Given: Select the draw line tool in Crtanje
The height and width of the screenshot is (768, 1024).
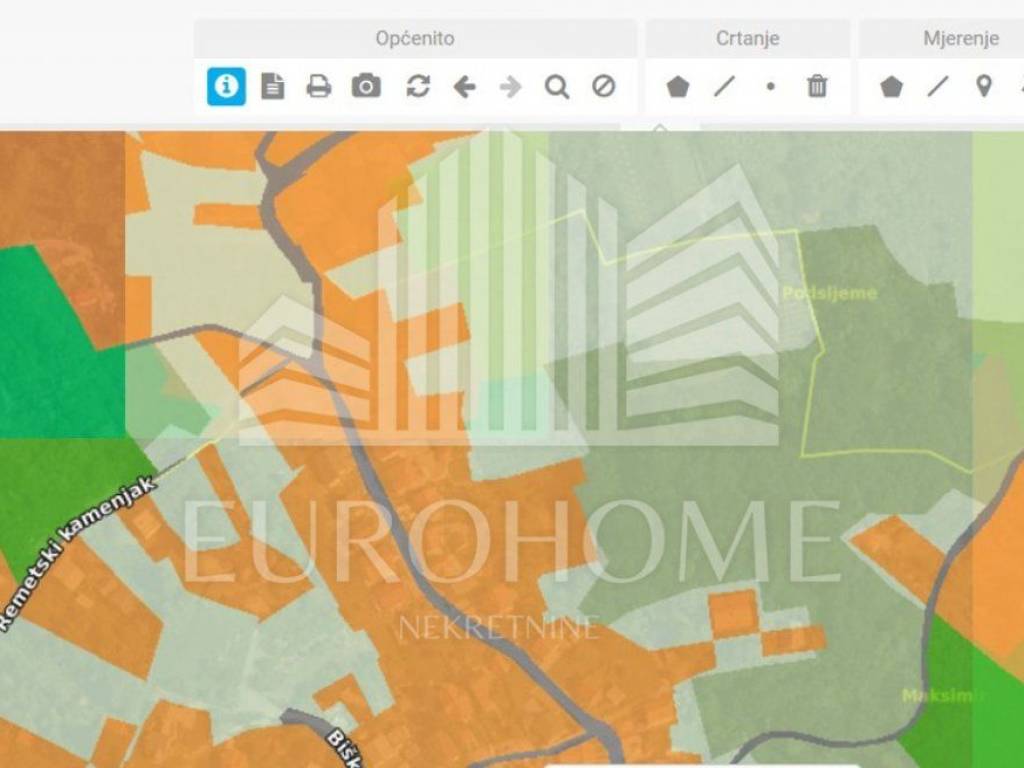Looking at the screenshot, I should point(724,87).
